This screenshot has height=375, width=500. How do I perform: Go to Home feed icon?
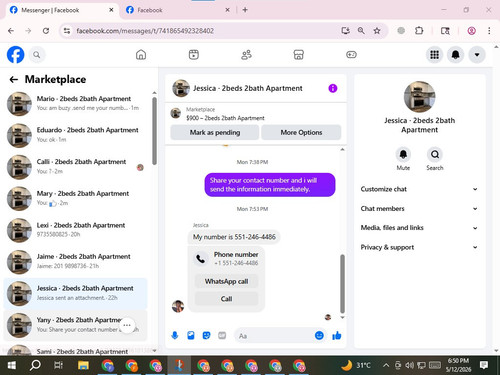point(141,55)
